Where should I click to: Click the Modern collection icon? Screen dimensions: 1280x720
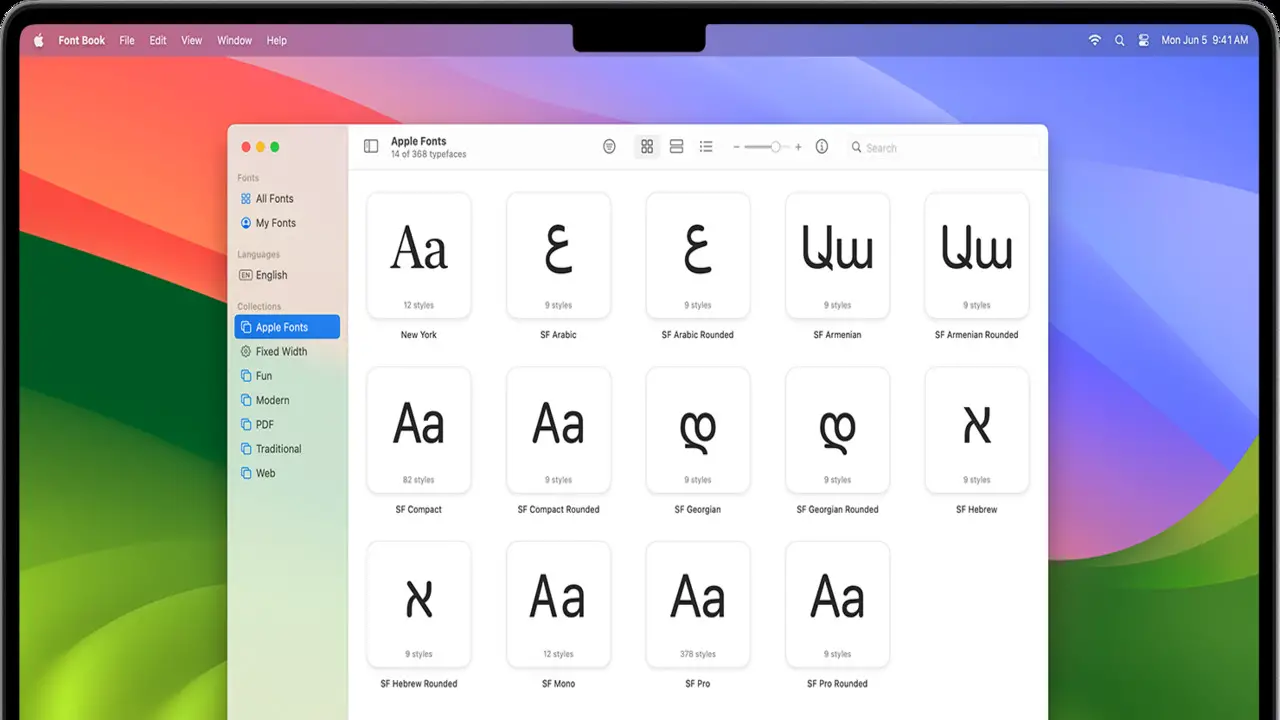[246, 400]
